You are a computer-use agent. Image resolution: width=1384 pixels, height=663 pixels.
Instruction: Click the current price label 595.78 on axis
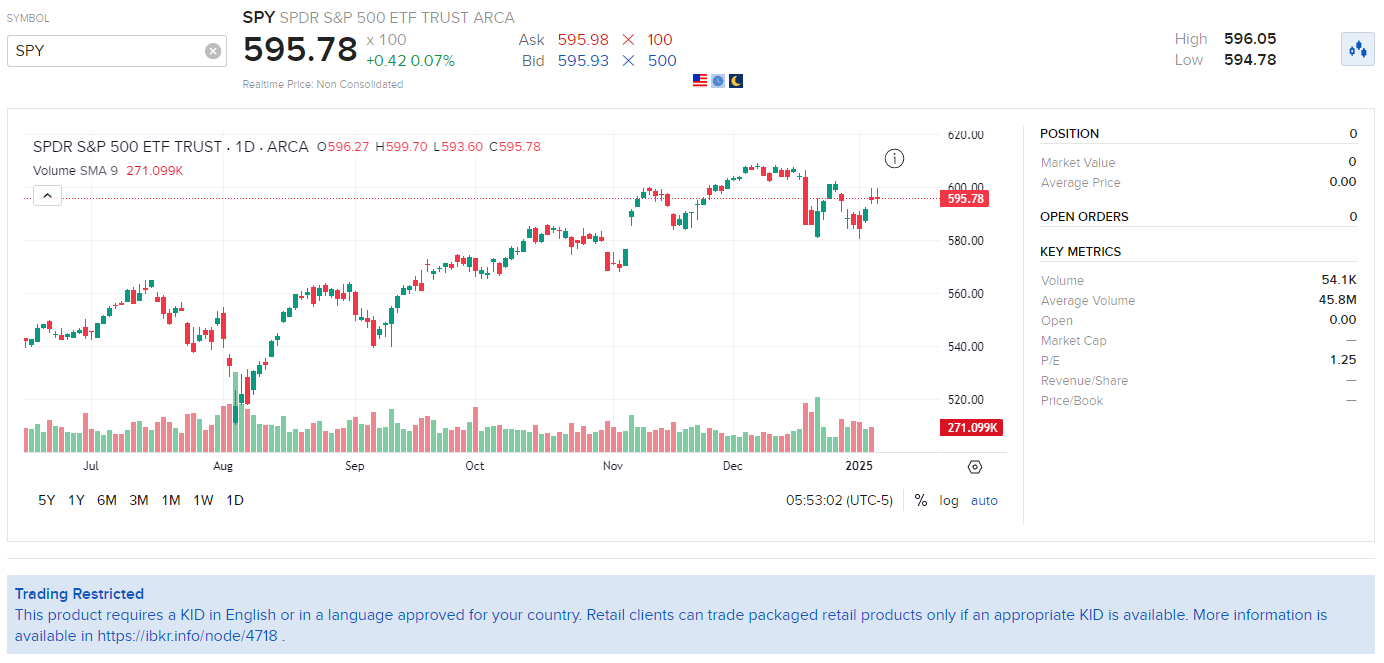click(x=963, y=198)
